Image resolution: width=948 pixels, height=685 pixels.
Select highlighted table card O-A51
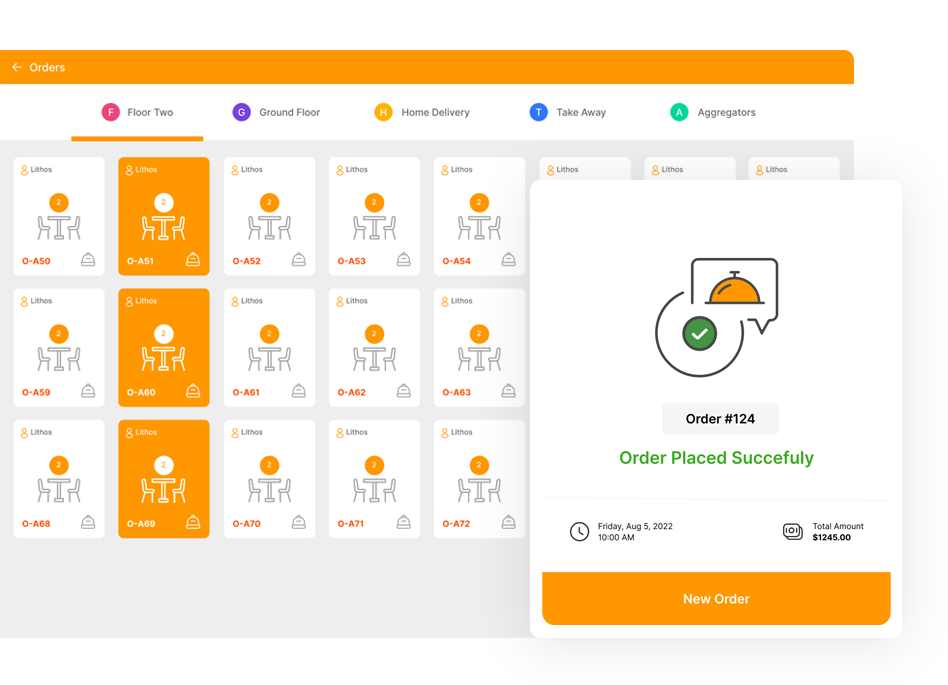pos(164,216)
